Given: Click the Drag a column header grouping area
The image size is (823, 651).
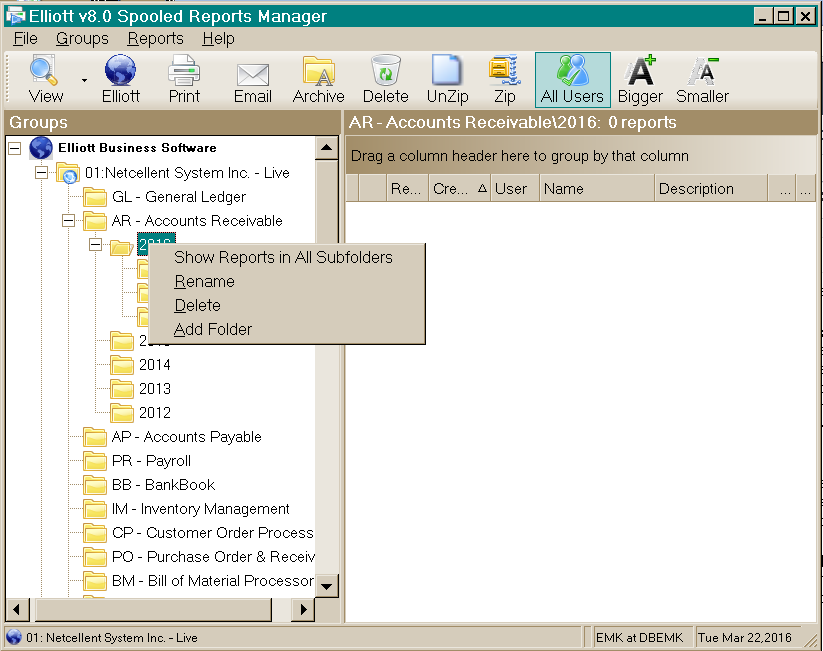Looking at the screenshot, I should tap(582, 156).
